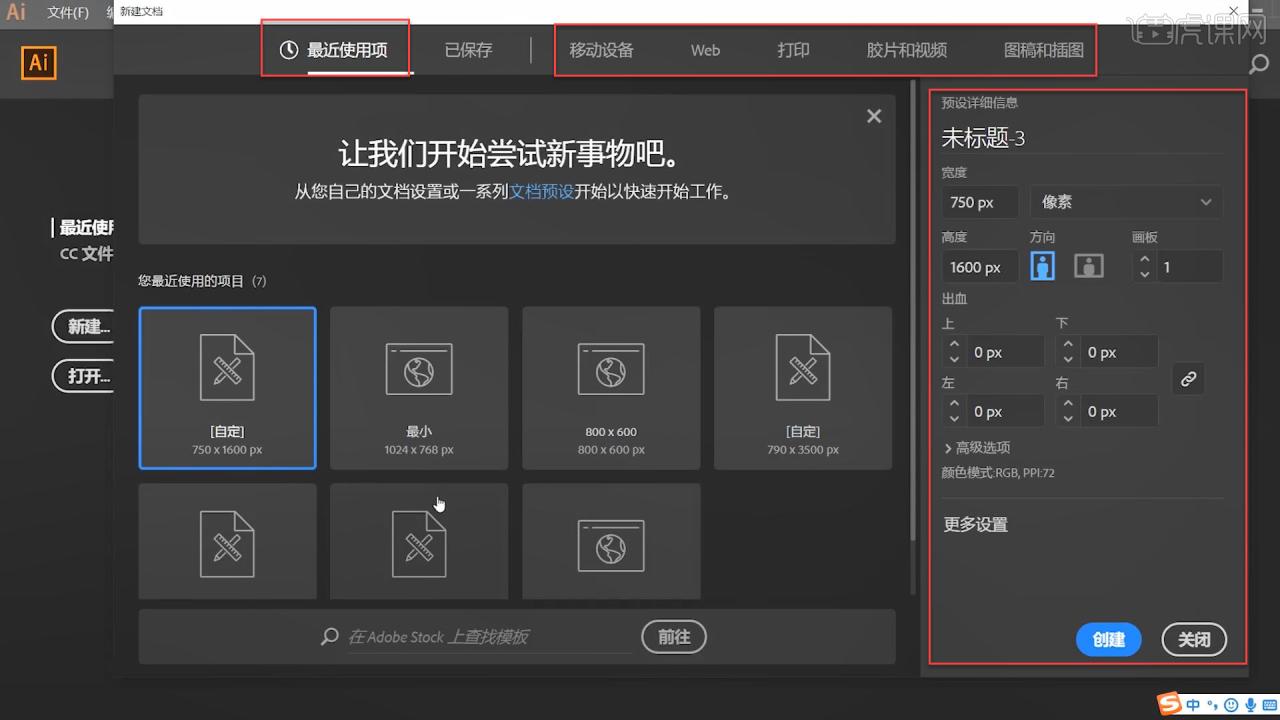Open the 图稿和插图 tab
Viewport: 1280px width, 720px height.
(x=1043, y=50)
